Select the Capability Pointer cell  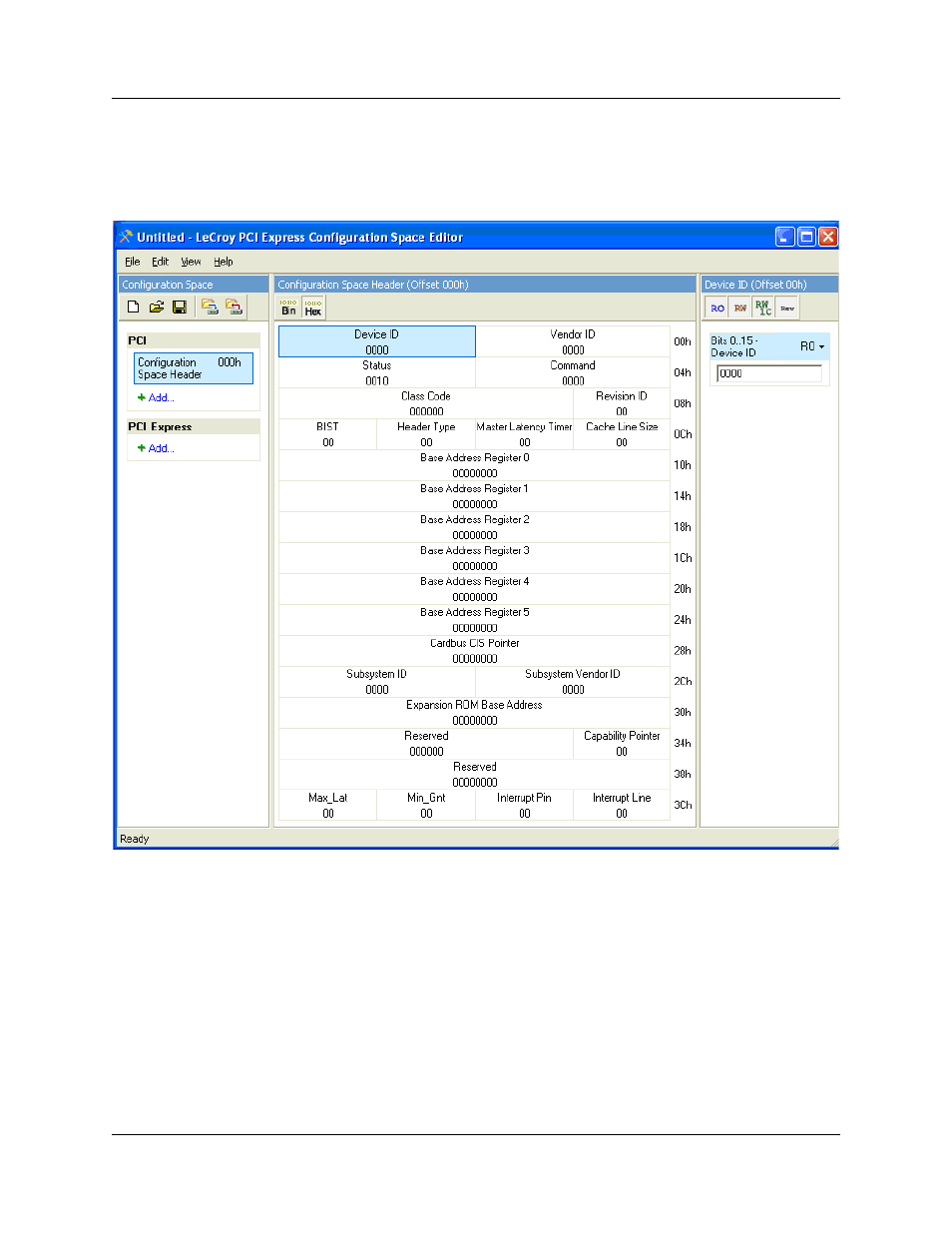(622, 744)
